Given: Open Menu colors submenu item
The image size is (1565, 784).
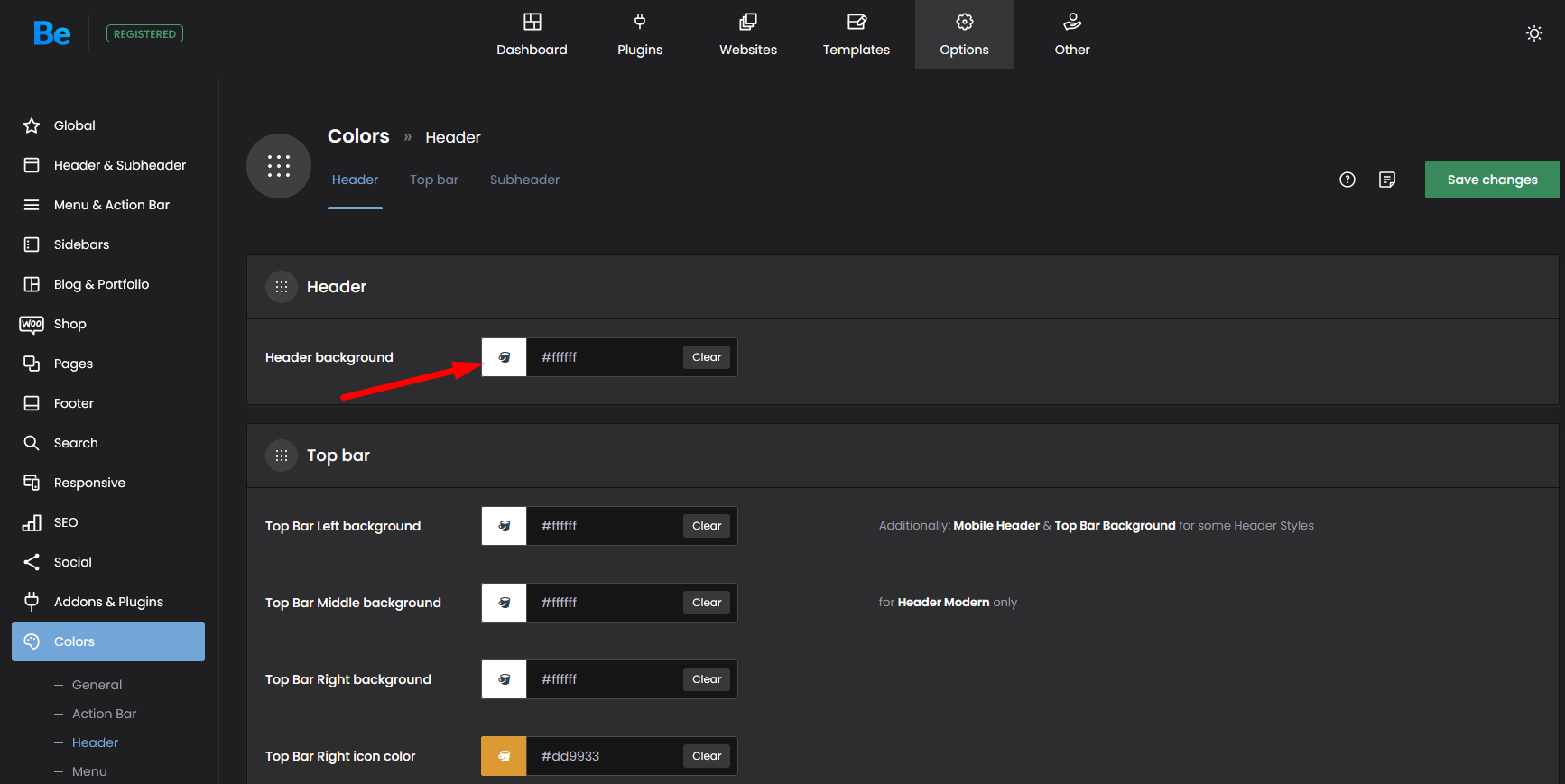Looking at the screenshot, I should (x=89, y=771).
